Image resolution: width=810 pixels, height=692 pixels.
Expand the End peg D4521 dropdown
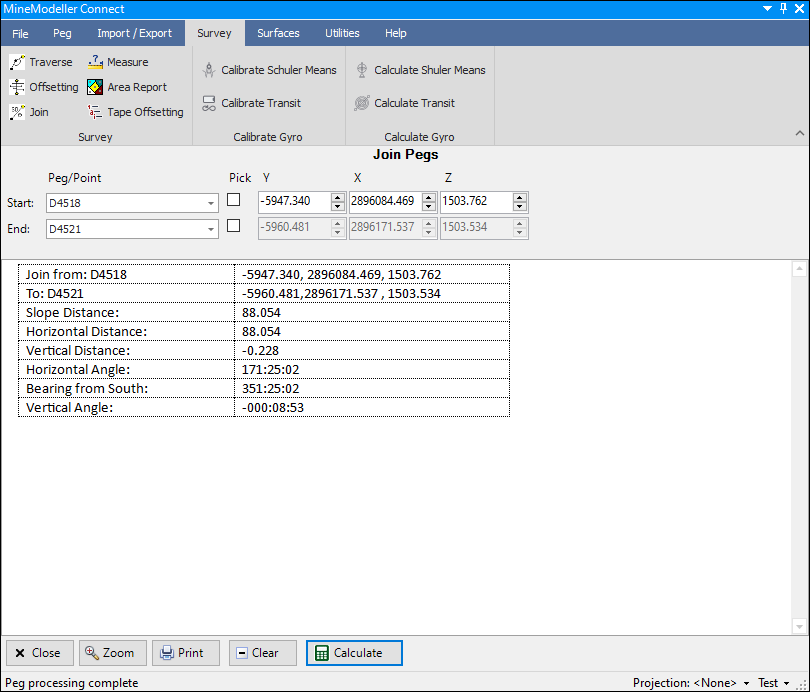[210, 229]
